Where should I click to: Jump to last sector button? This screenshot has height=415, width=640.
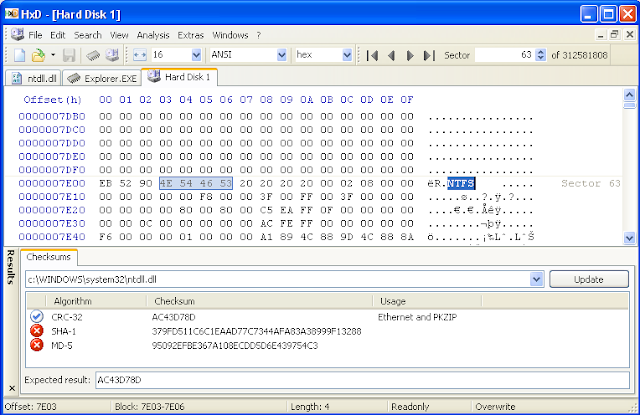coord(429,55)
